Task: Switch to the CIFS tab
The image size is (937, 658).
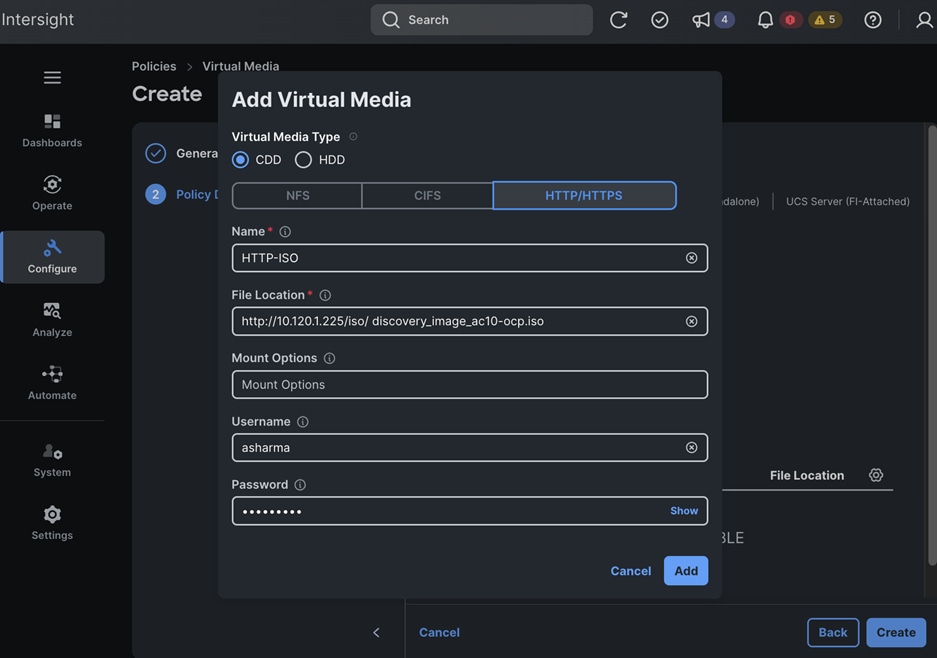Action: [x=427, y=195]
